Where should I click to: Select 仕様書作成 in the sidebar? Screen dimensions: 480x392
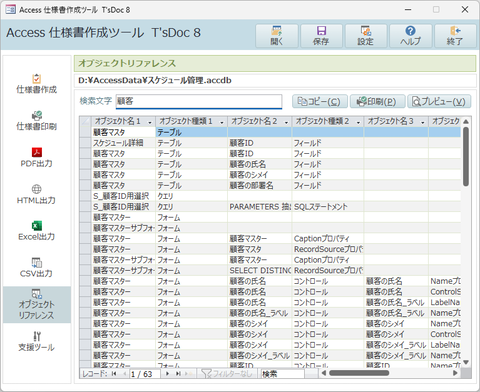pos(37,84)
